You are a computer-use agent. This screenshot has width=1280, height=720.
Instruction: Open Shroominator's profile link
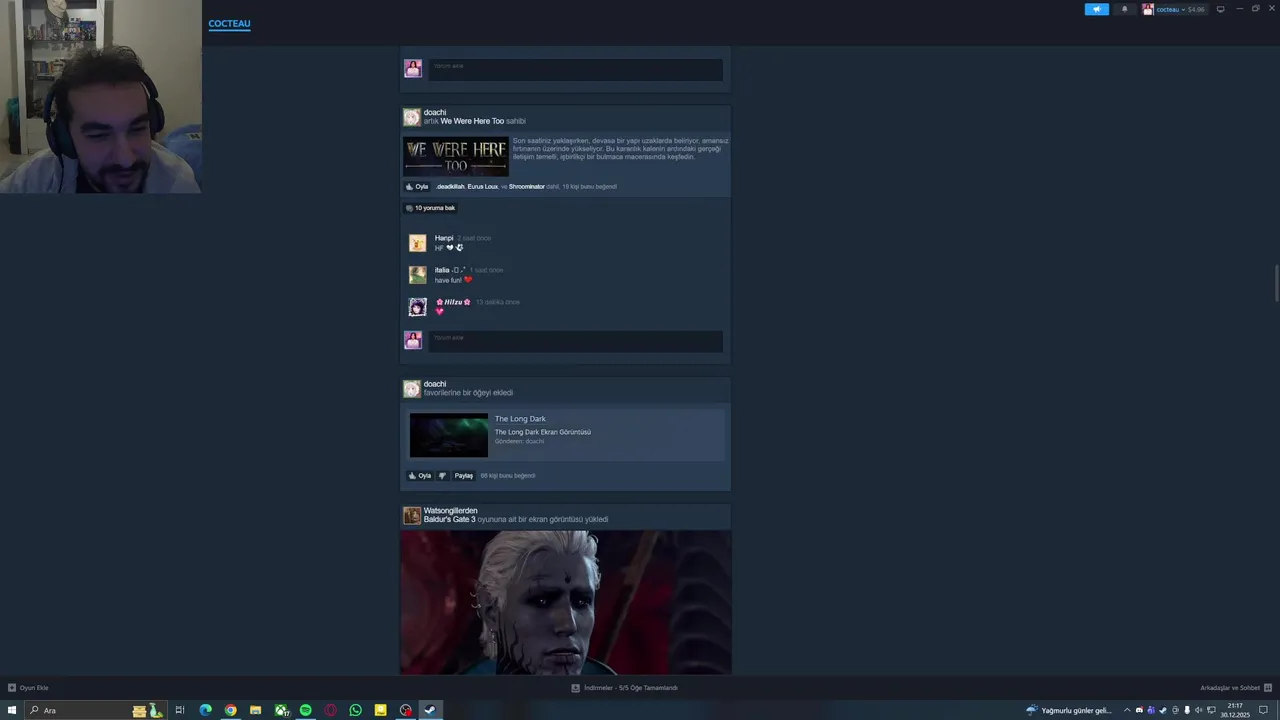tap(526, 186)
